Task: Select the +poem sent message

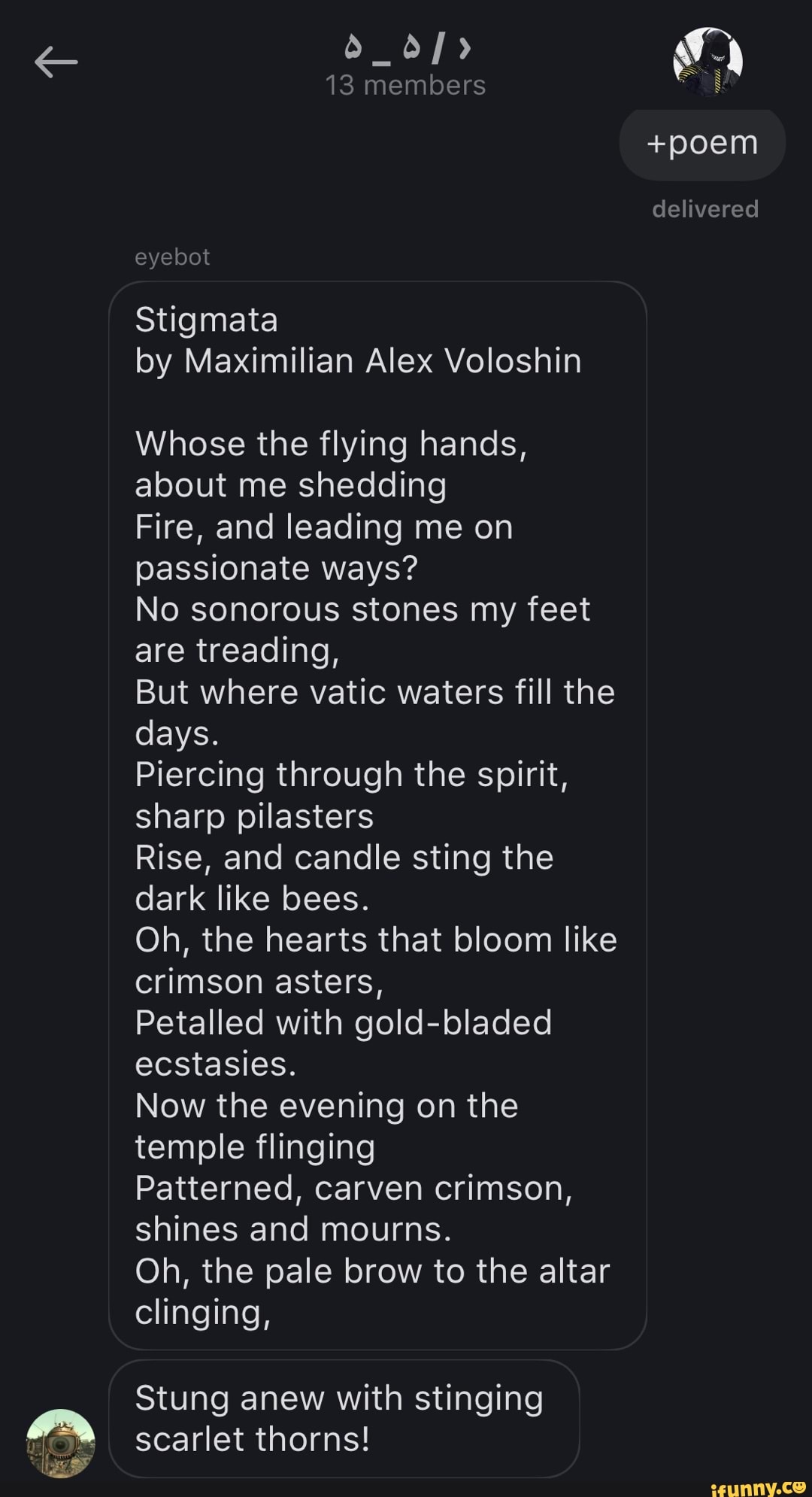Action: click(x=701, y=142)
